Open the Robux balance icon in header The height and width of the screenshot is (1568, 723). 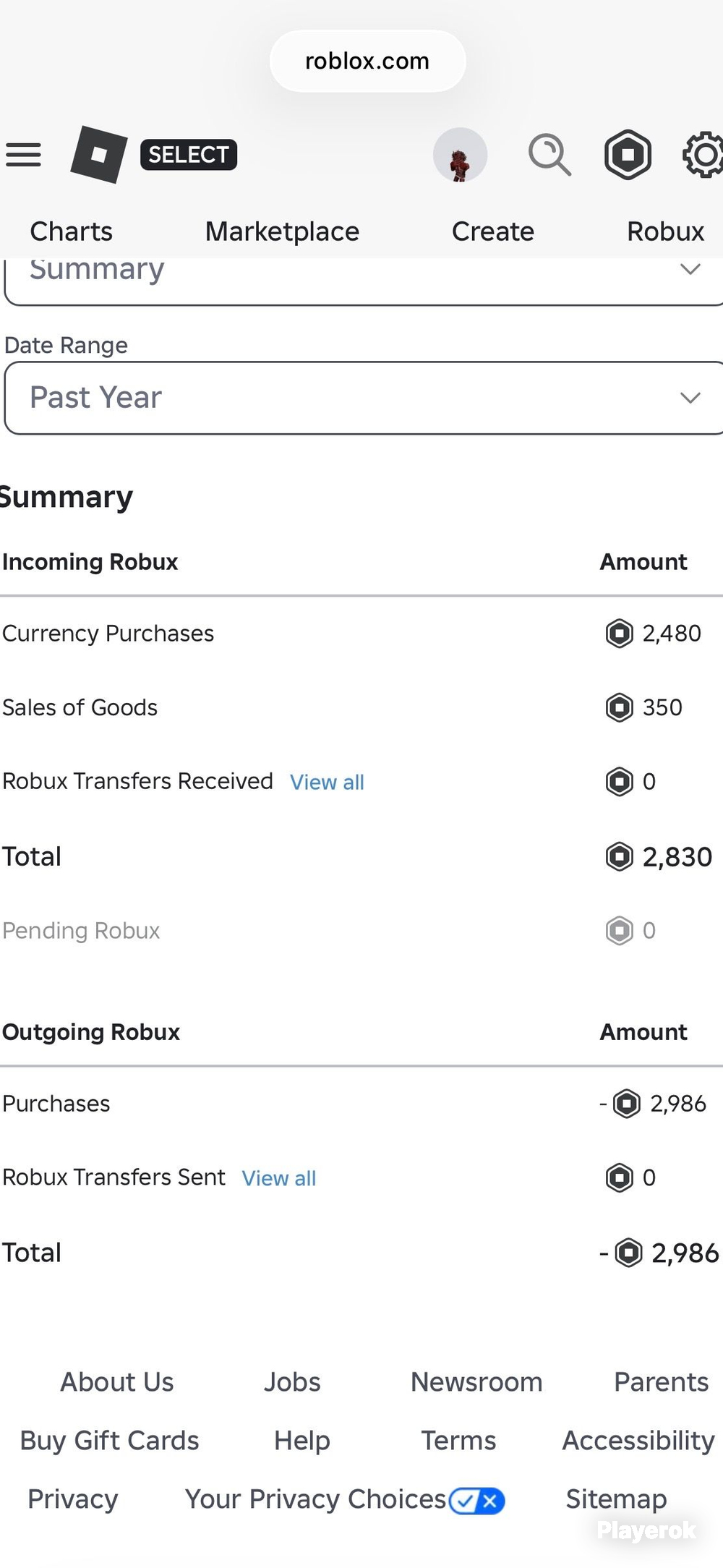tap(628, 154)
